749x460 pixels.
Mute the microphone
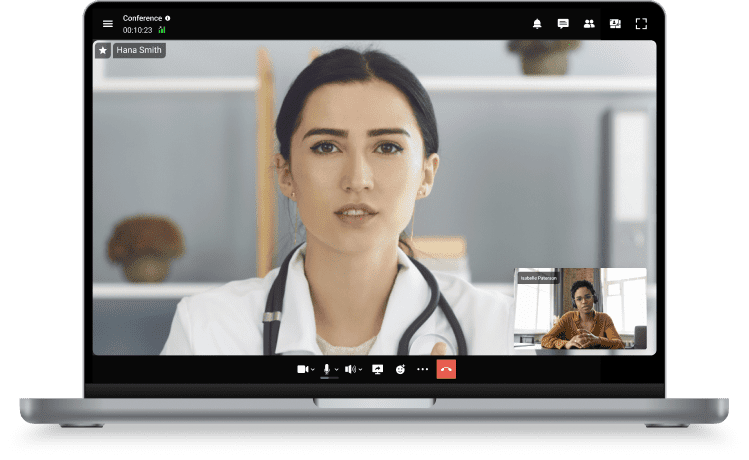(327, 369)
